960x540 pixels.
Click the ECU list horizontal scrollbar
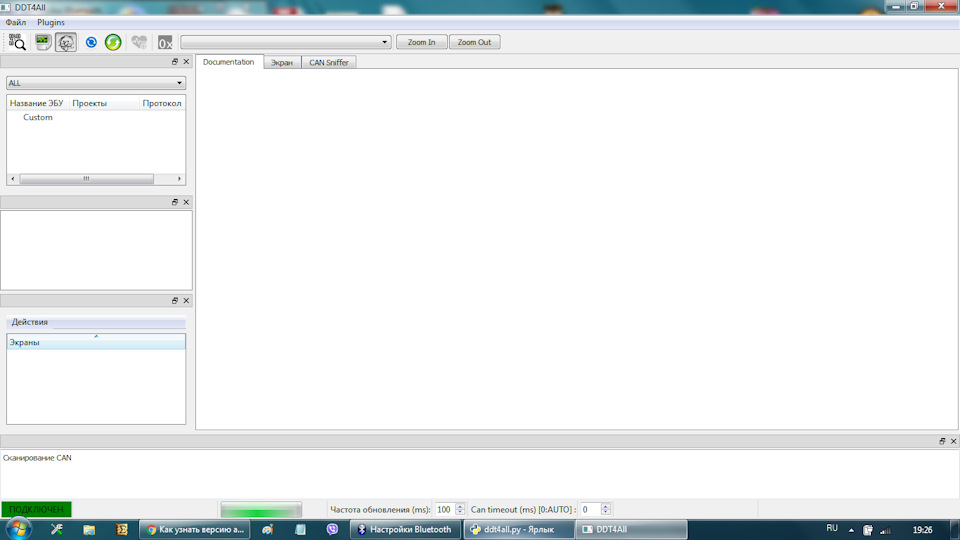pos(86,179)
